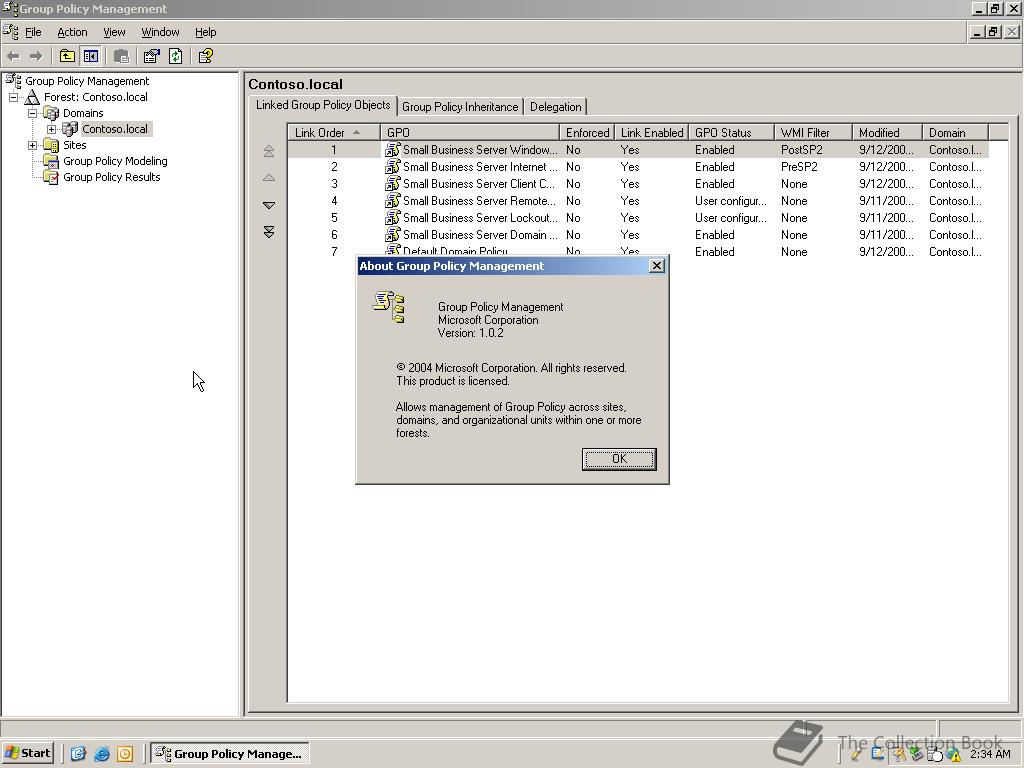Viewport: 1024px width, 768px height.
Task: Click OK in About Group Policy Management dialog
Action: (x=619, y=459)
